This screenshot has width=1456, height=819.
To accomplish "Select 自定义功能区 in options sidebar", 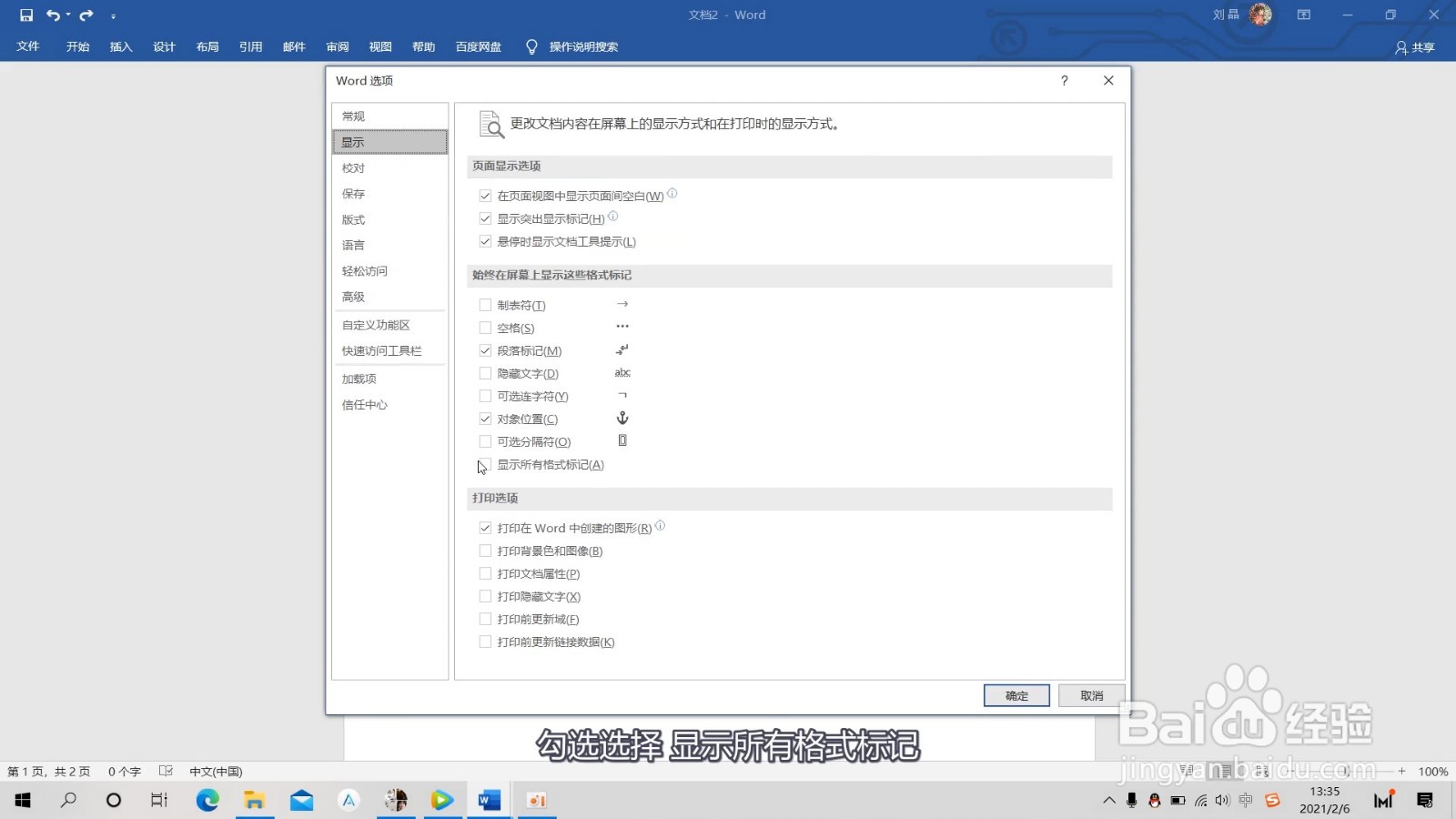I will 389,325.
